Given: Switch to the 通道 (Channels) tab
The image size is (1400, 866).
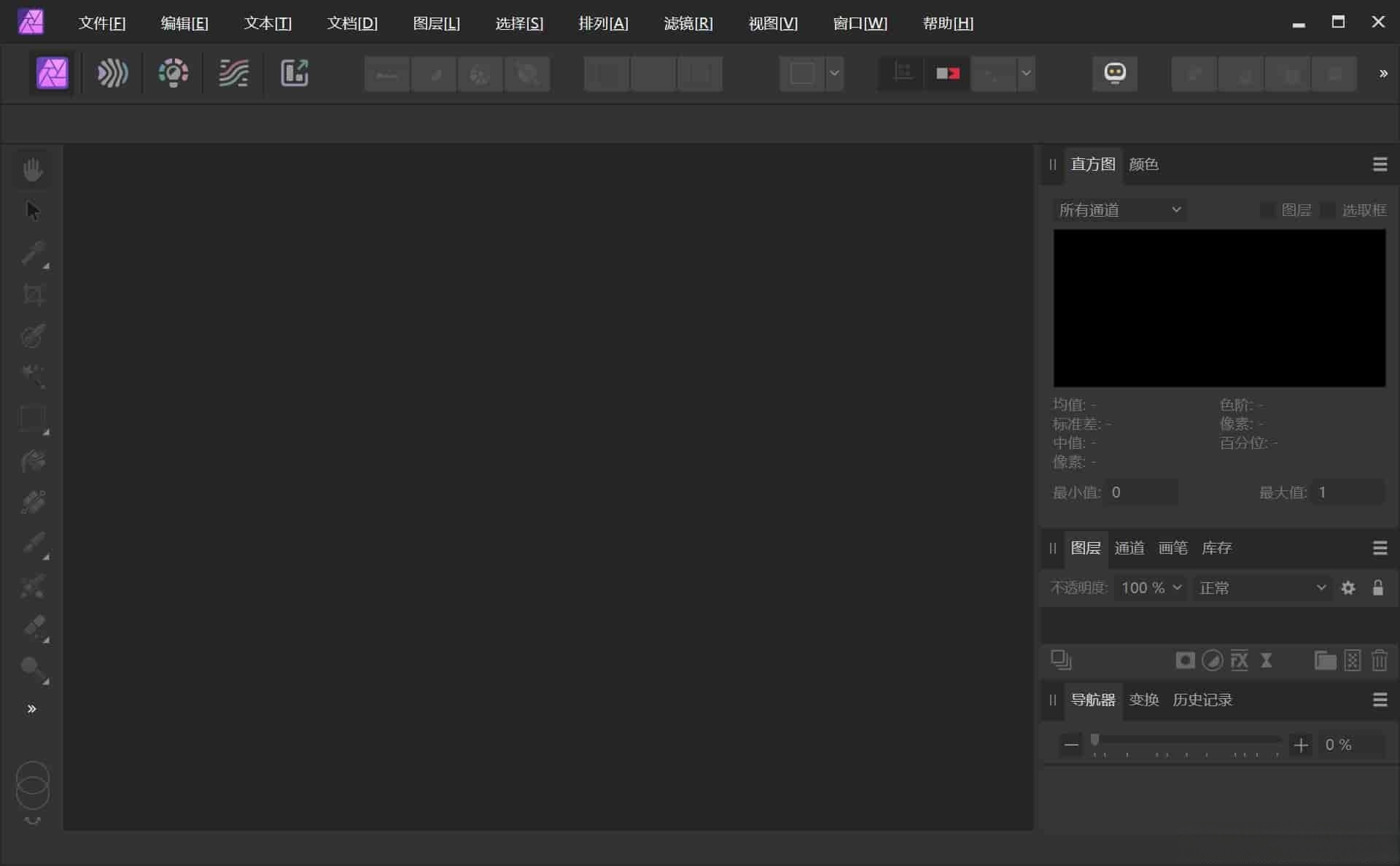Looking at the screenshot, I should point(1127,548).
